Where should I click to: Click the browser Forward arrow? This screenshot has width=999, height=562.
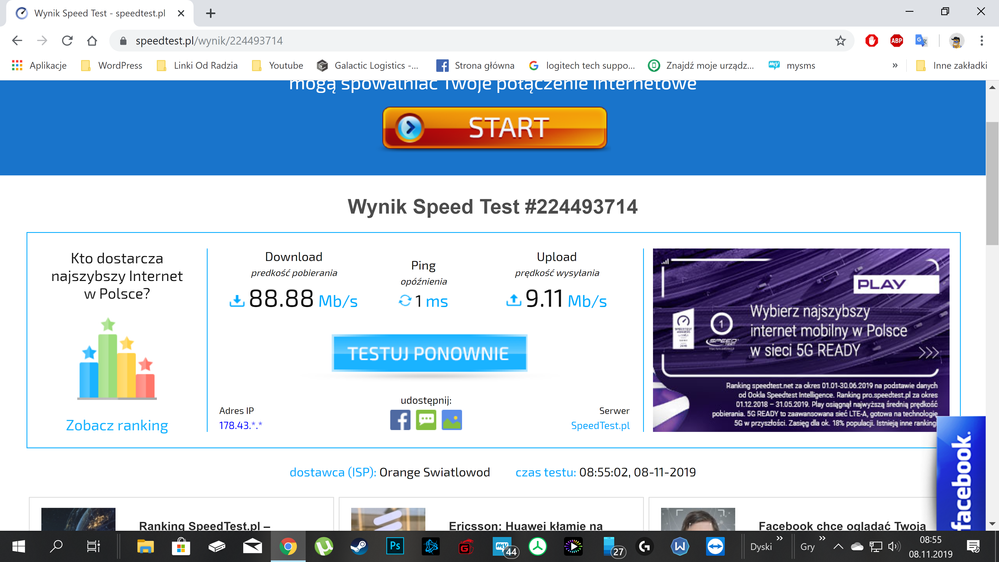42,41
